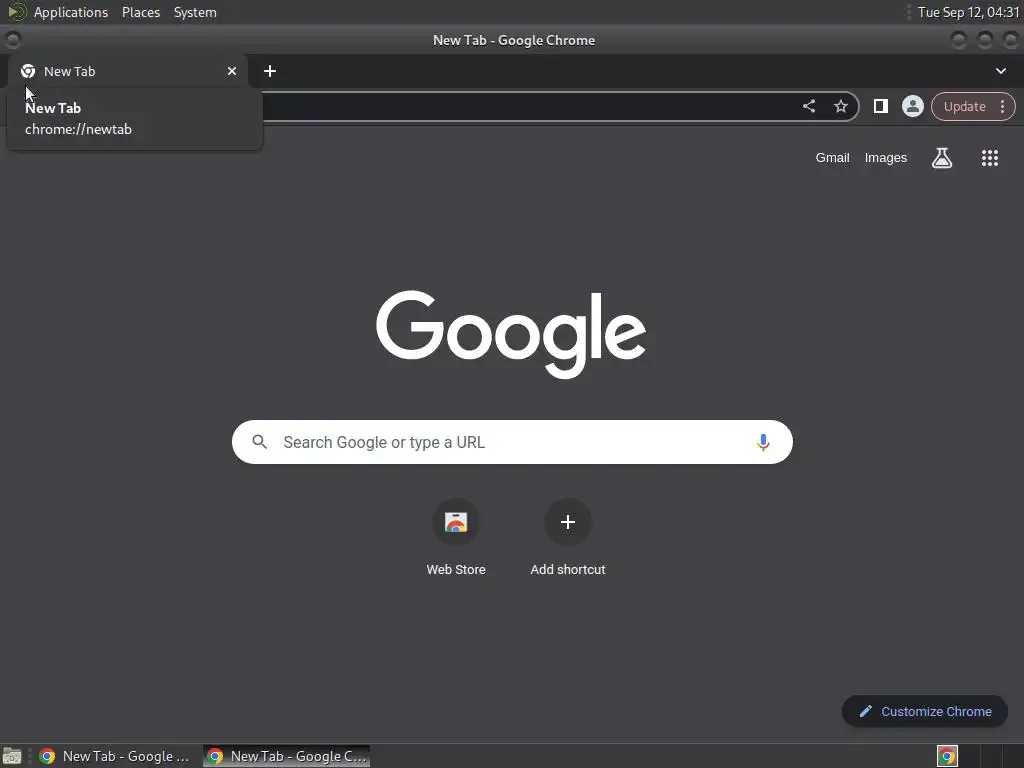Open Customize Chrome panel

925,711
